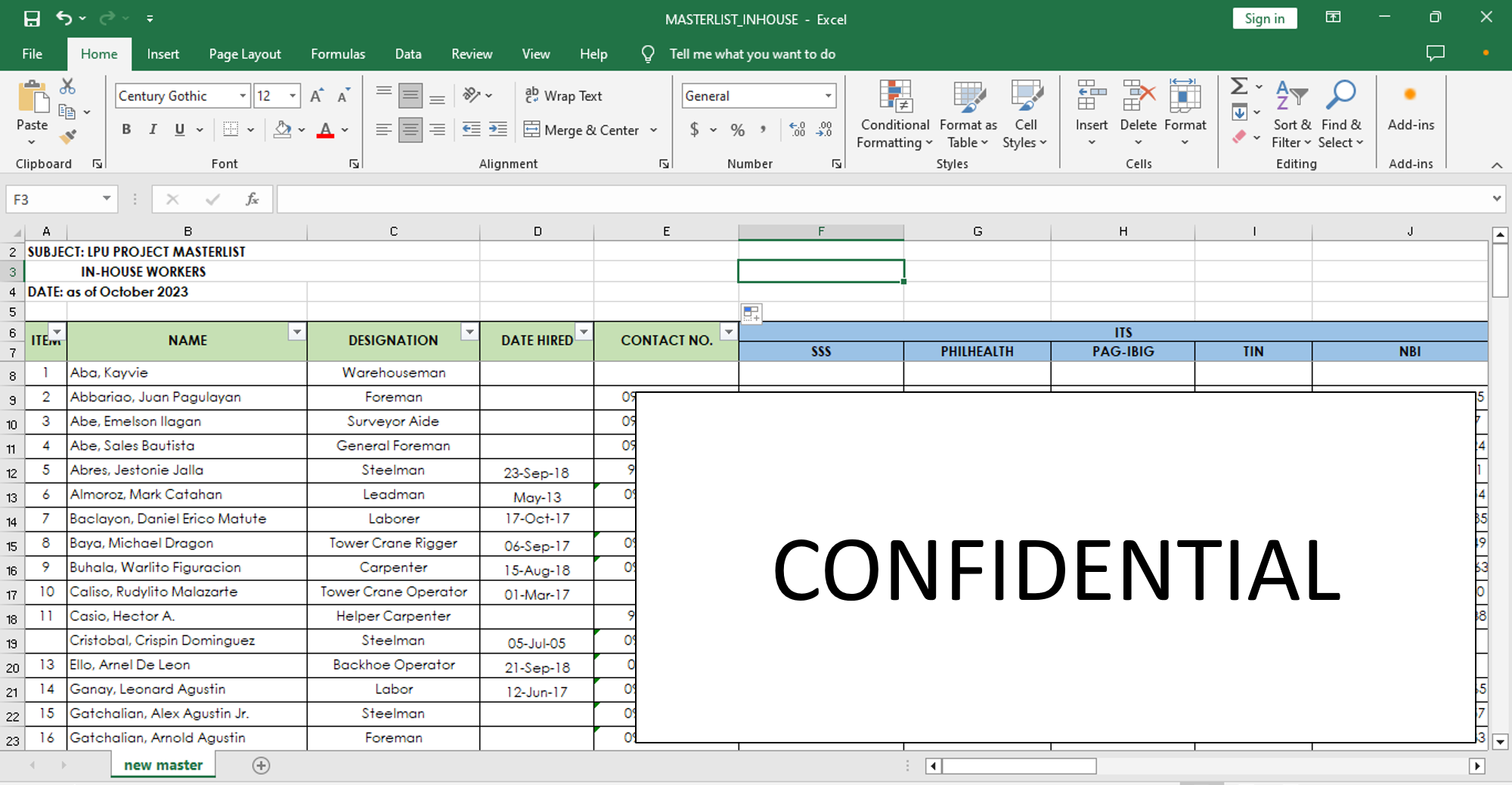Open the DESIGNATION column filter dropdown
This screenshot has width=1512, height=785.
pos(469,332)
